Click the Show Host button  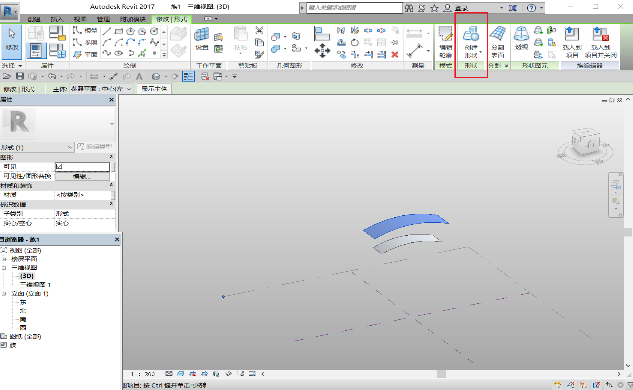(x=154, y=88)
